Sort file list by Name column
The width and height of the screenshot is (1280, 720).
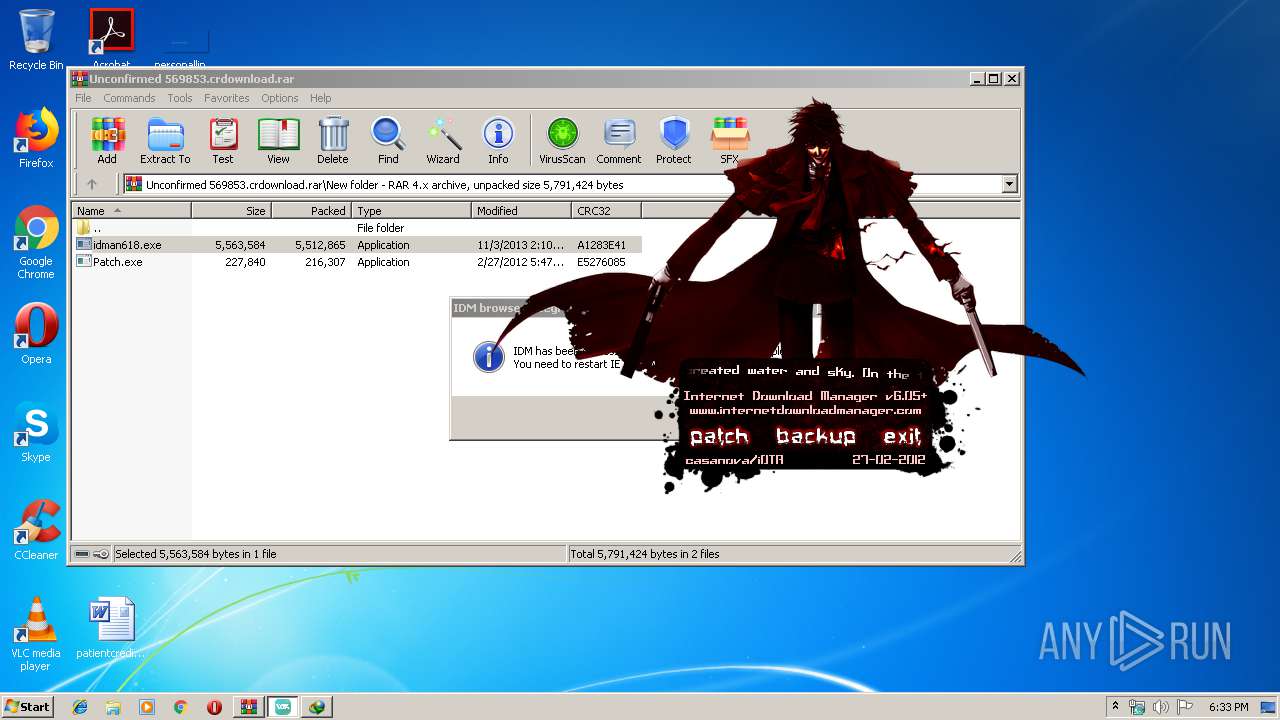point(131,210)
